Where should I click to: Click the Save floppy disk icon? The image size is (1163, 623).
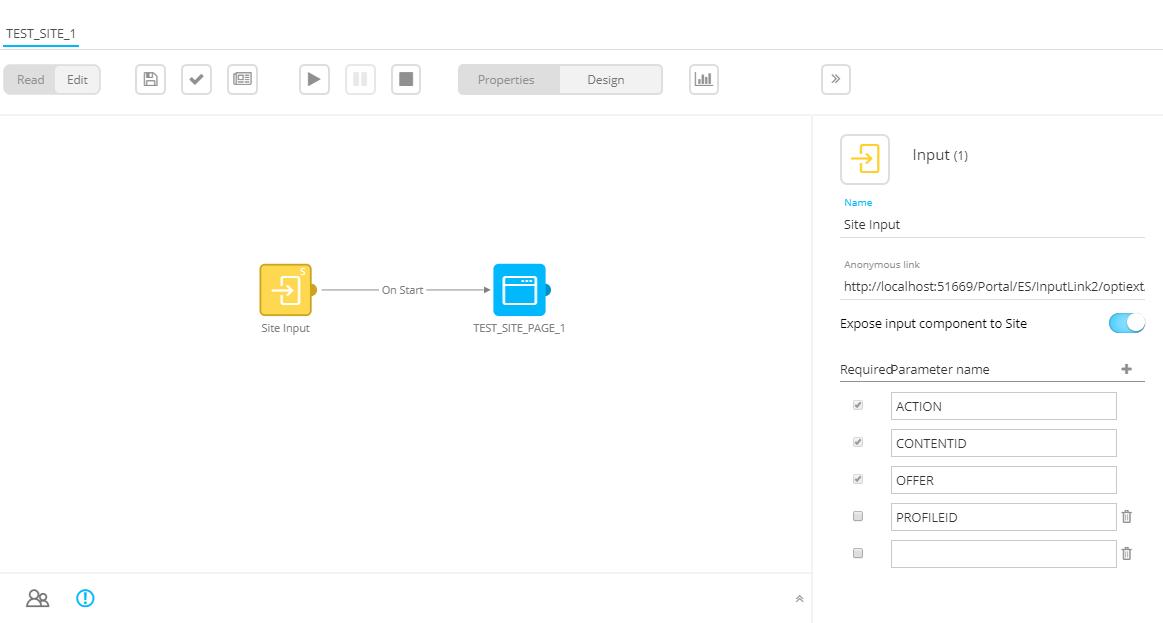point(150,80)
